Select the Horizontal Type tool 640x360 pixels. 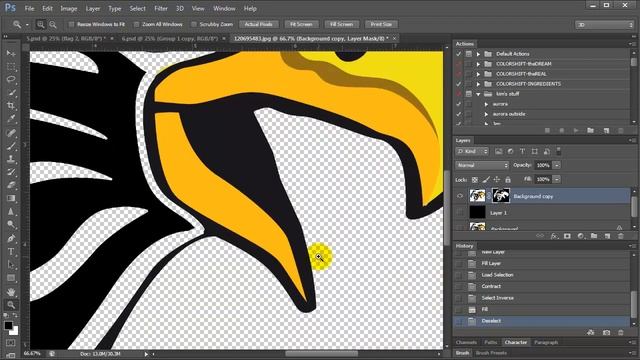pos(11,251)
